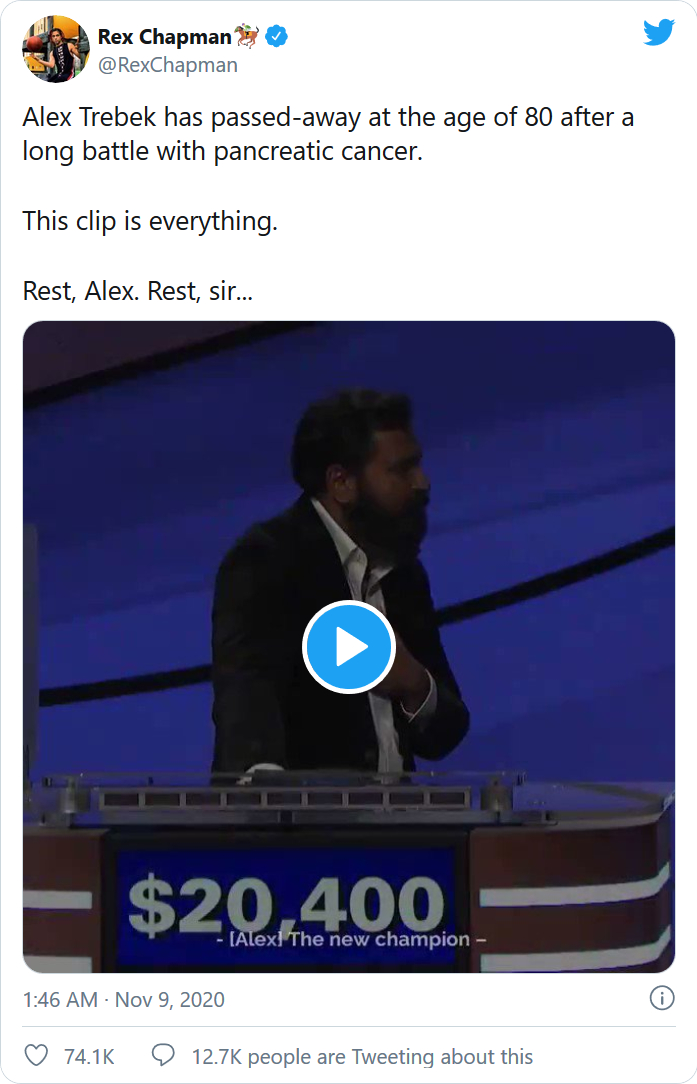Click the "This clip is everything." line
The height and width of the screenshot is (1084, 697).
point(150,221)
